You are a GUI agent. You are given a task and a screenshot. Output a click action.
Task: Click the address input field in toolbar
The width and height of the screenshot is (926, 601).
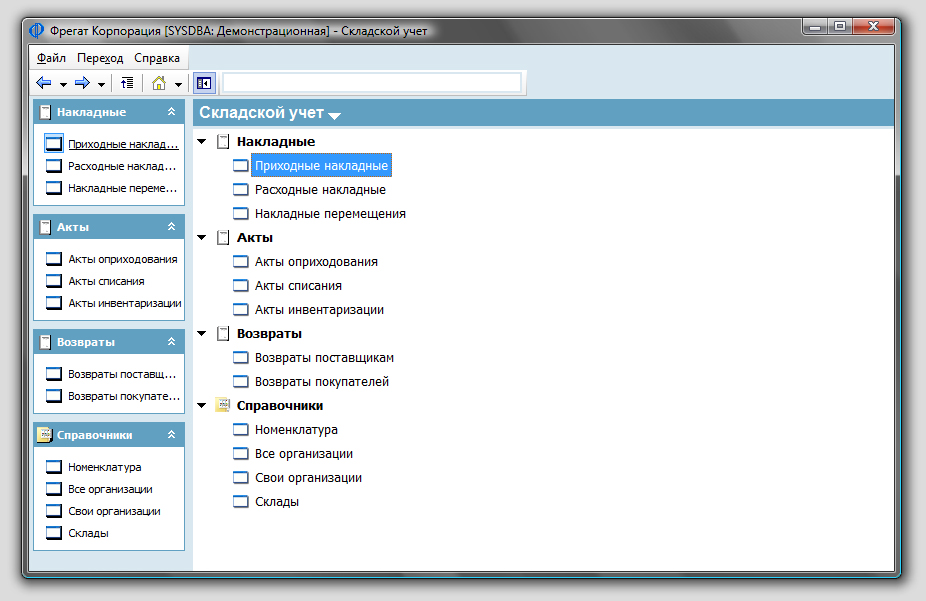click(372, 83)
